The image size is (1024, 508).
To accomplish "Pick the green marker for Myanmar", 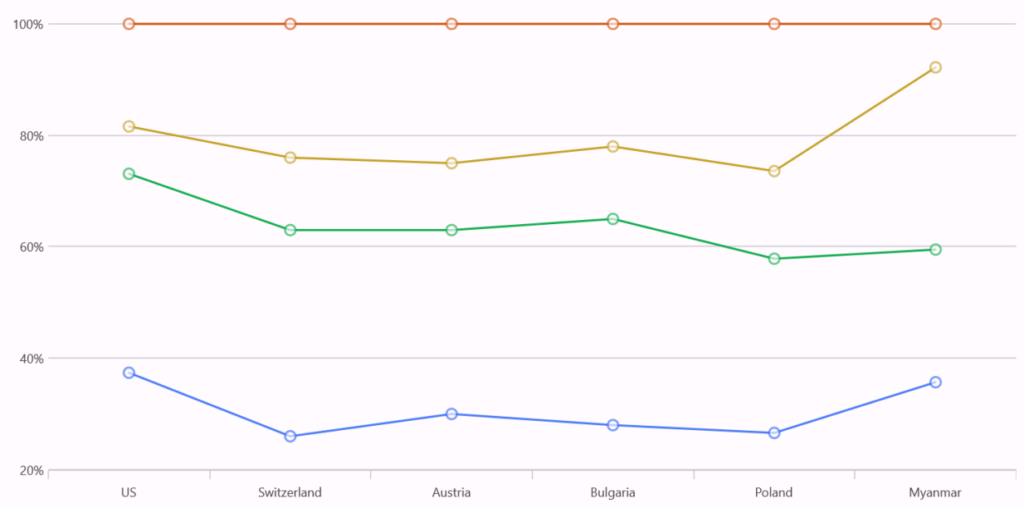I will click(935, 249).
